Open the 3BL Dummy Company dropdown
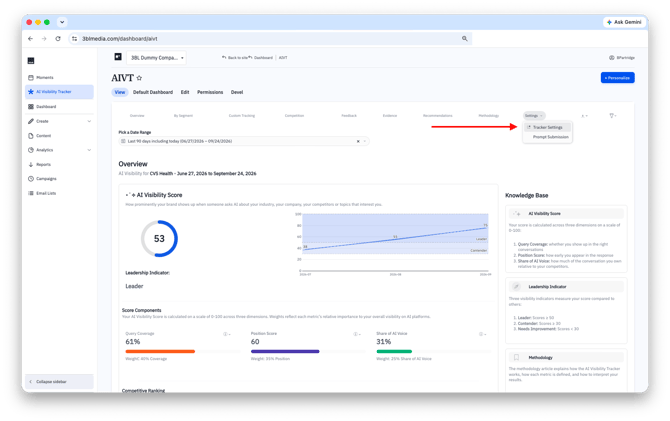Viewport: 670px width, 421px height. pyautogui.click(x=156, y=58)
